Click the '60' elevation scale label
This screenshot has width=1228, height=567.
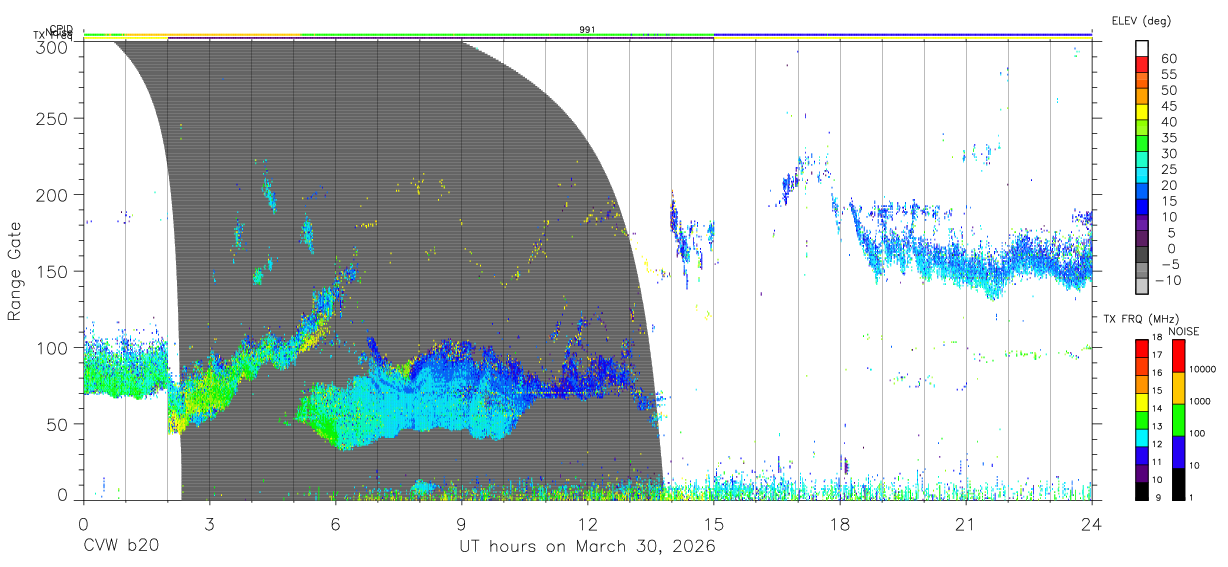tap(1168, 58)
